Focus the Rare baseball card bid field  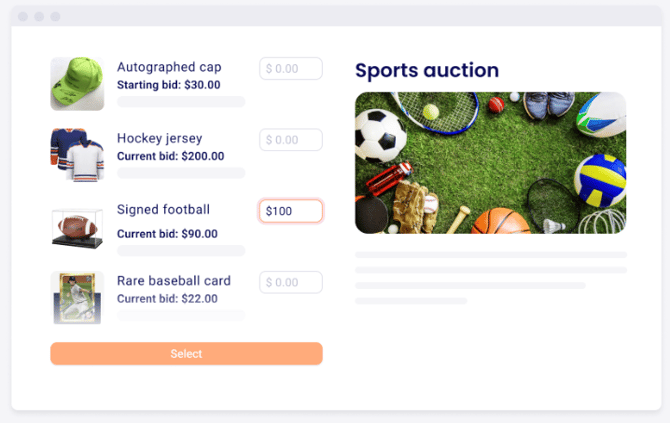coord(291,283)
